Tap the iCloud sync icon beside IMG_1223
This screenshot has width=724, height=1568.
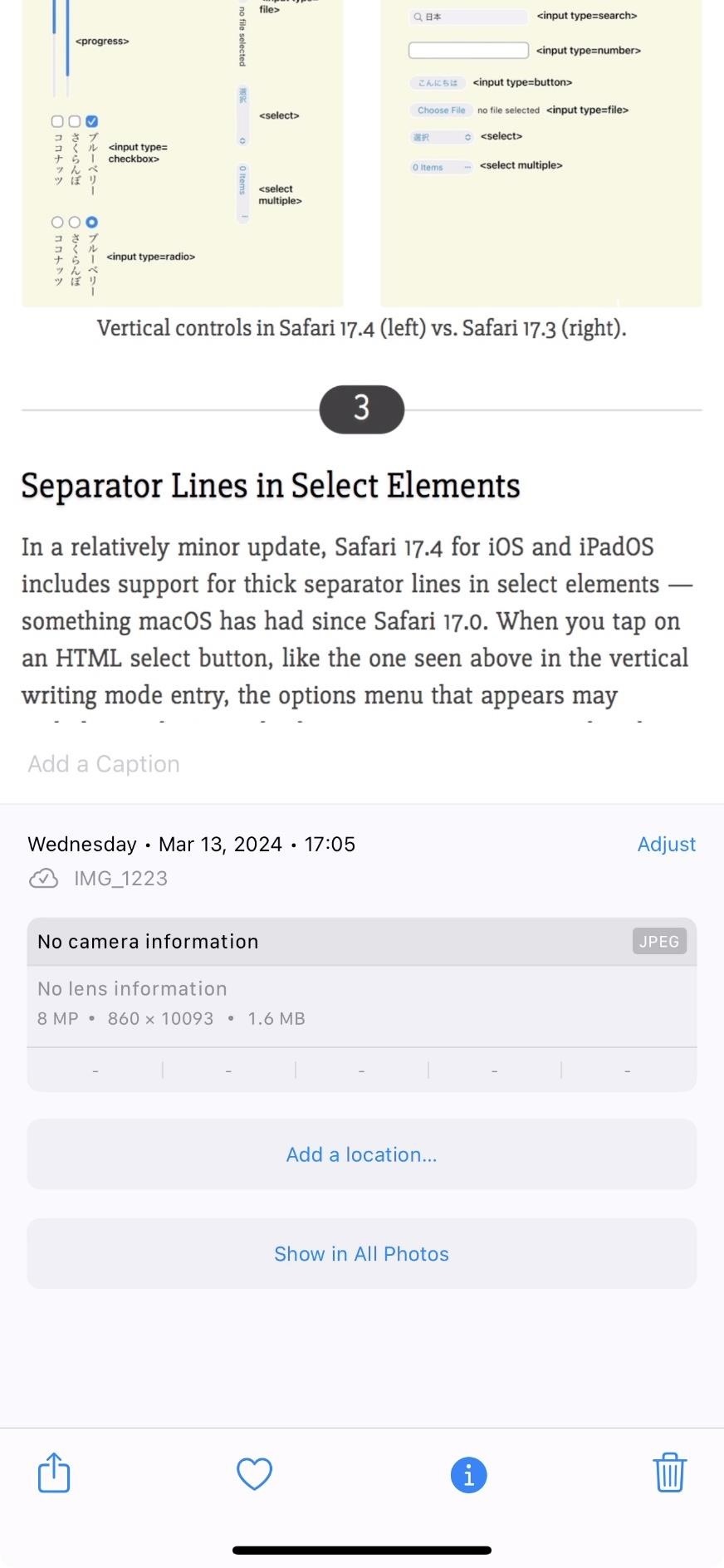click(x=45, y=878)
